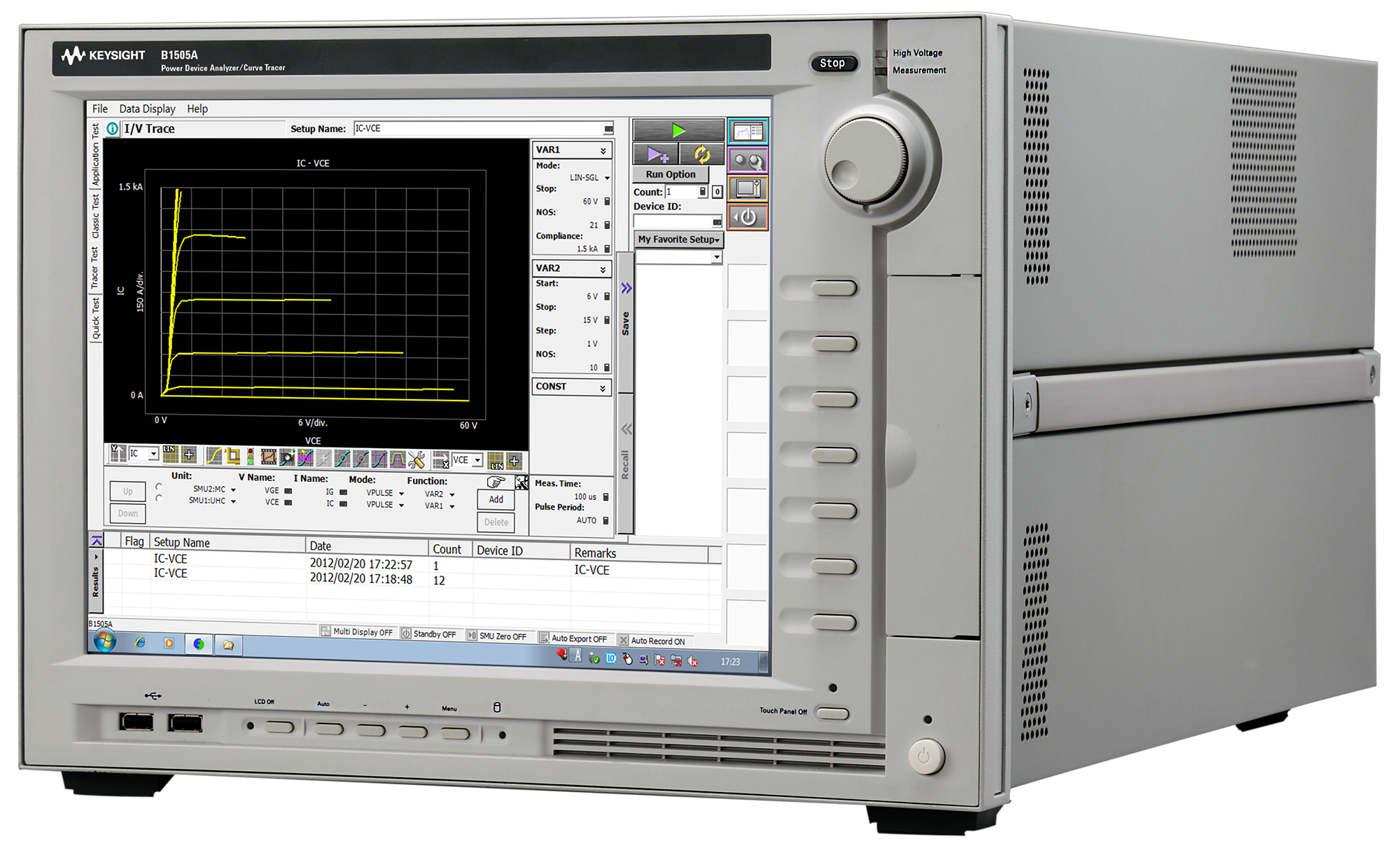Click the Run Option button
Screen dimensions: 1400x846
(670, 174)
